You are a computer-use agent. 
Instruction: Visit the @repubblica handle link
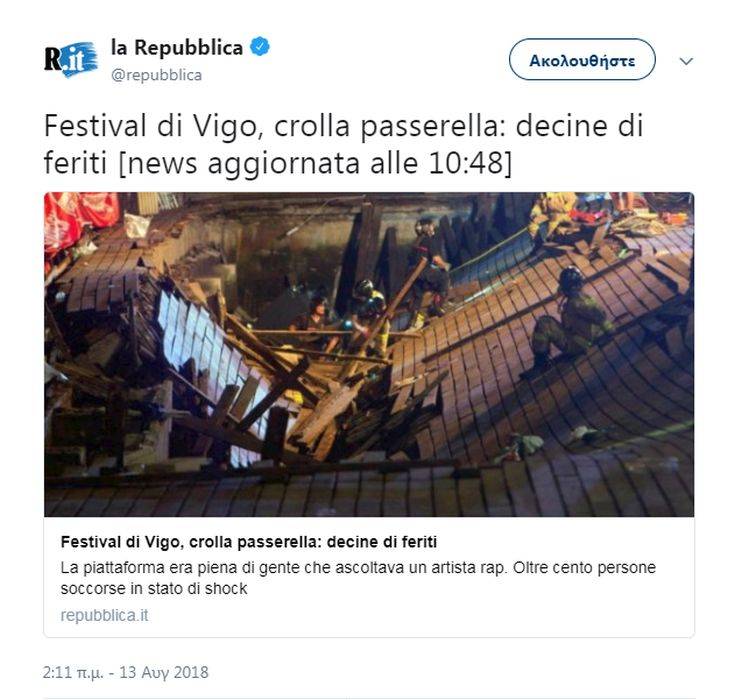[157, 75]
